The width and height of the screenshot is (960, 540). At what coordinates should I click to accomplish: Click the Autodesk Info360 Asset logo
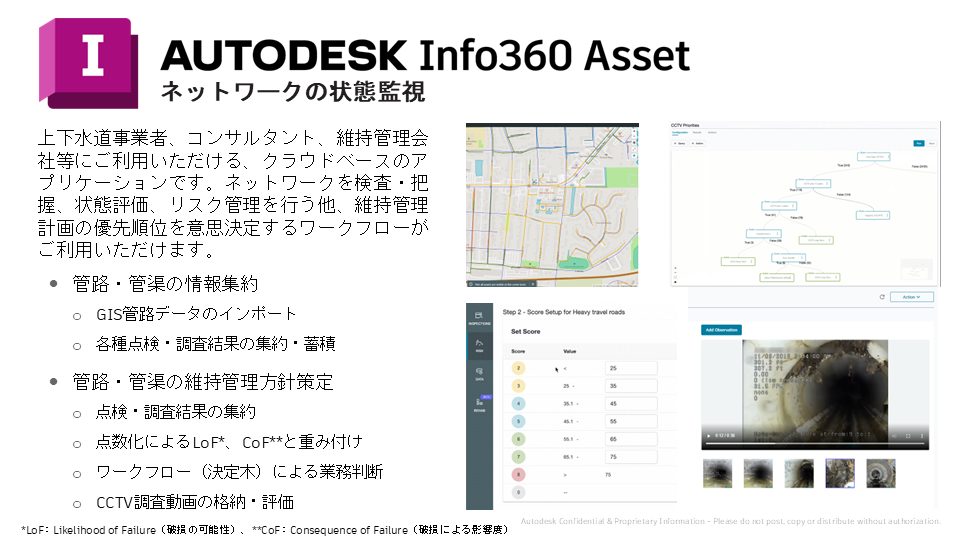click(x=93, y=59)
